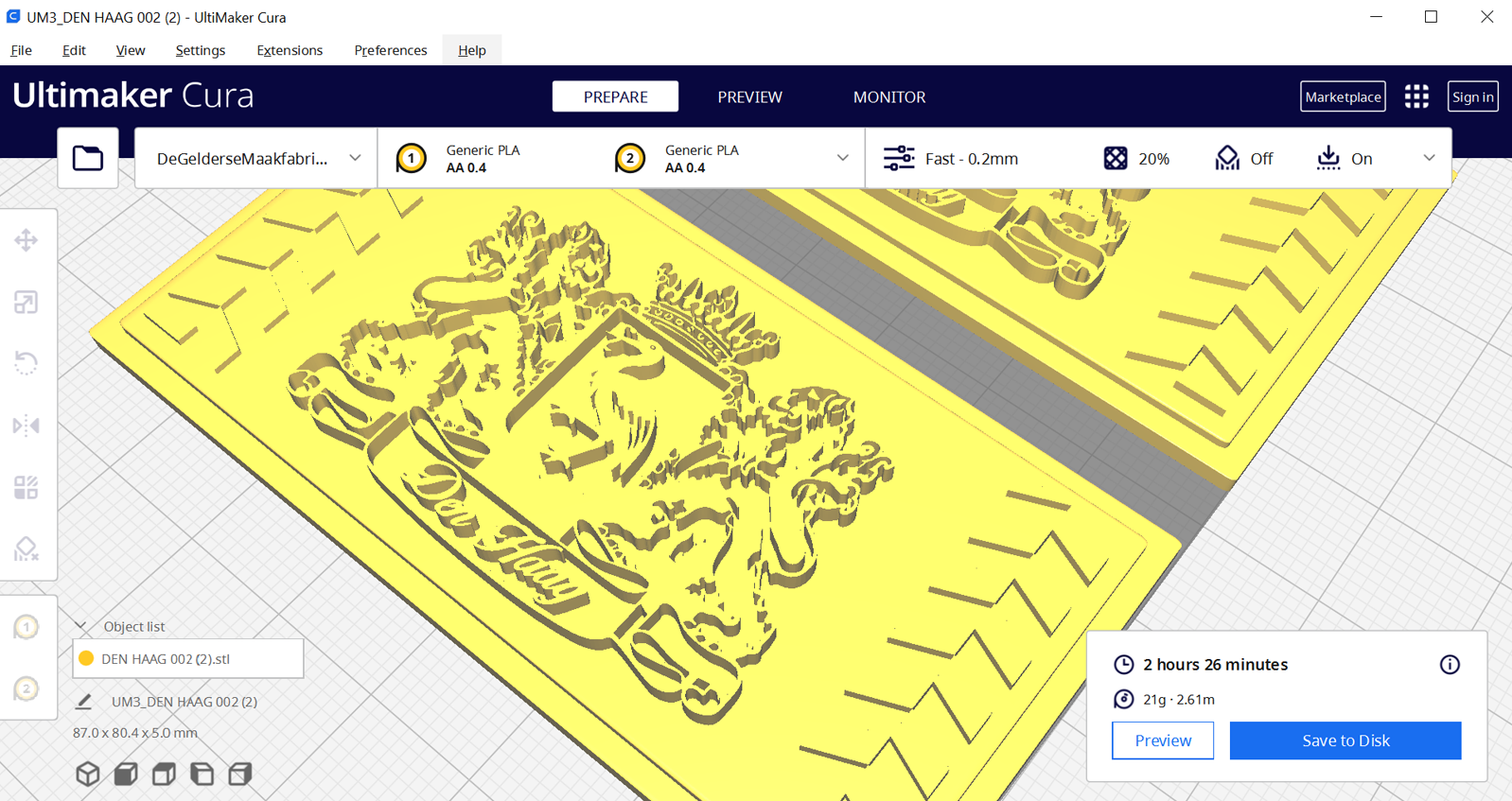
Task: Expand the print settings panel chevron
Action: [1429, 158]
